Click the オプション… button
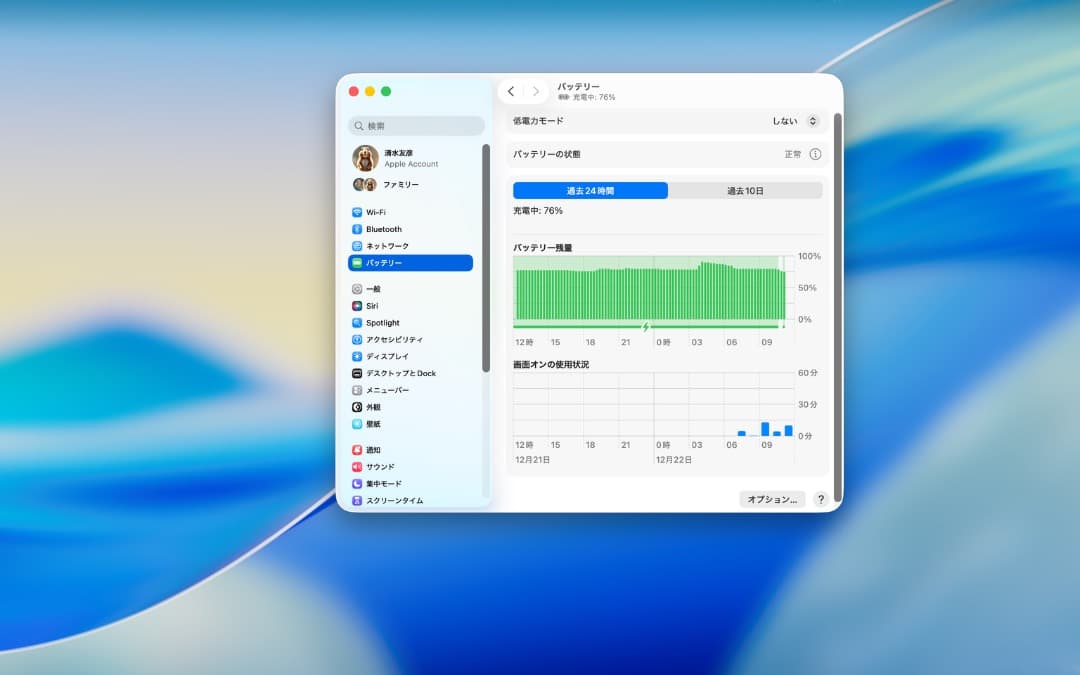 coord(771,498)
